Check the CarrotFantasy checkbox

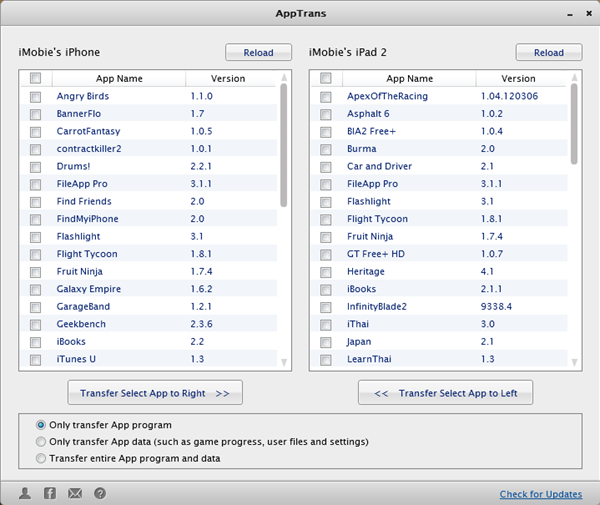click(x=36, y=132)
